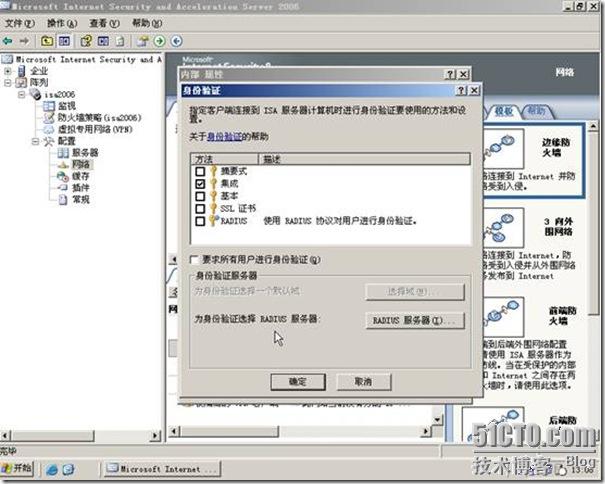Collapse the 配置 tree node
Viewport: 605px width, 484px height.
[x=35, y=141]
